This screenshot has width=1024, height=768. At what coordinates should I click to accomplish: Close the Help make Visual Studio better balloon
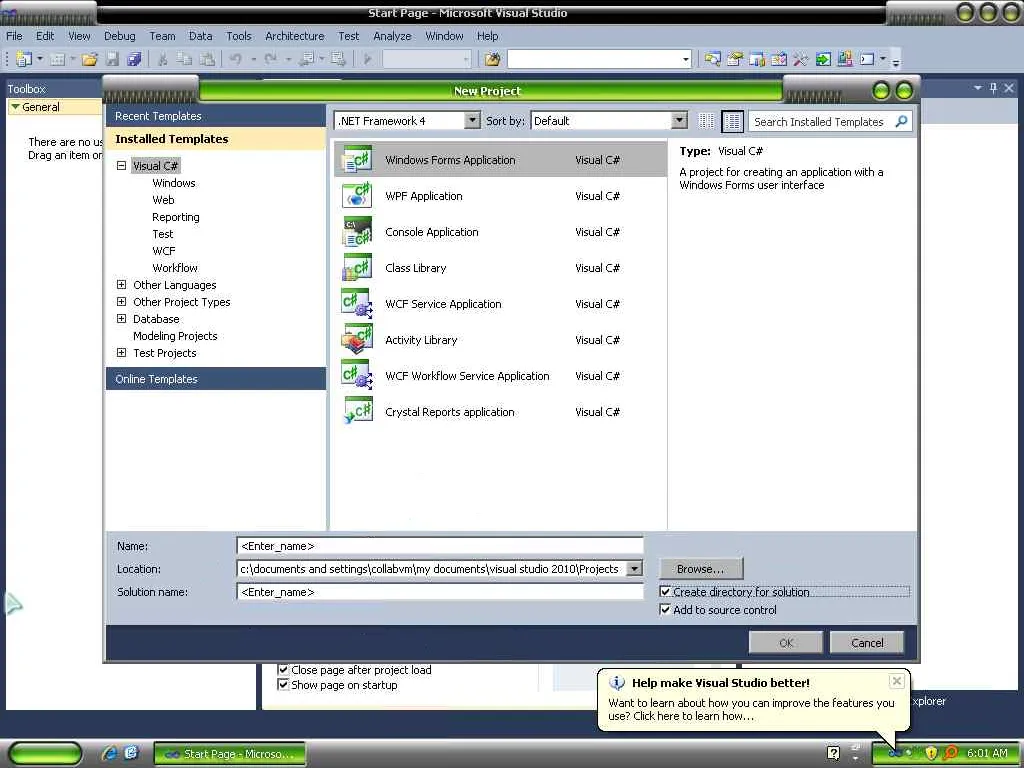pos(897,681)
